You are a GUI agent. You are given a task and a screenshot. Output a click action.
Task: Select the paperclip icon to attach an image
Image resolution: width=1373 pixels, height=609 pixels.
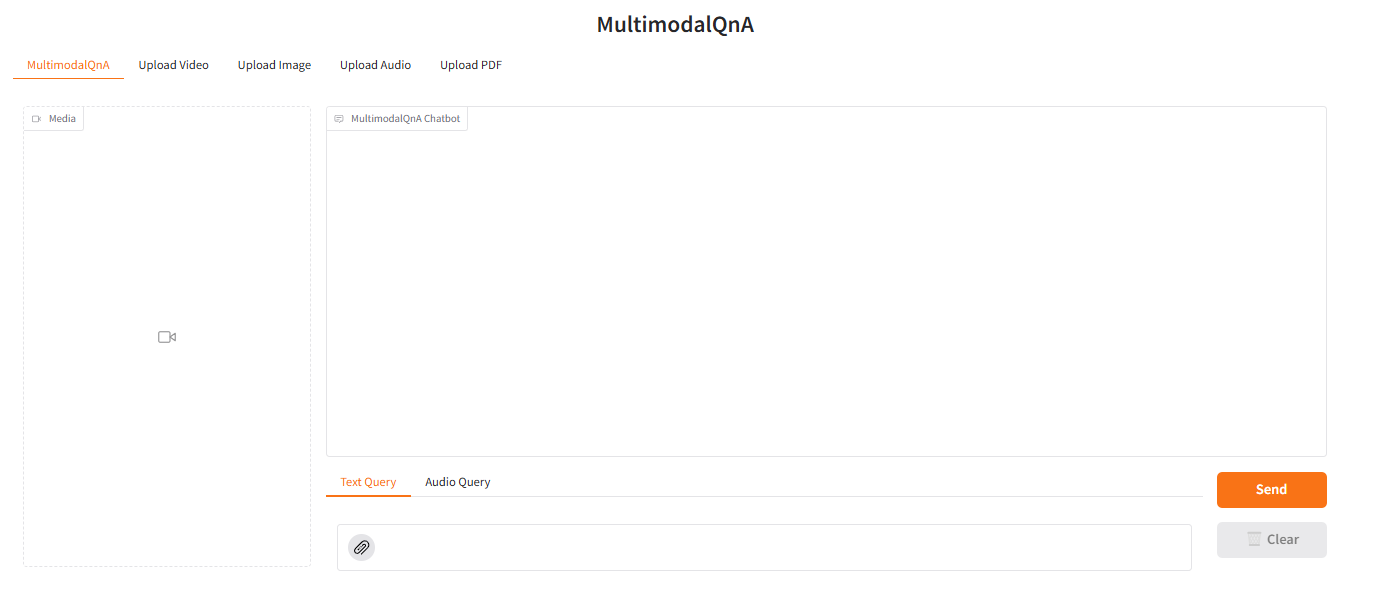tap(361, 547)
